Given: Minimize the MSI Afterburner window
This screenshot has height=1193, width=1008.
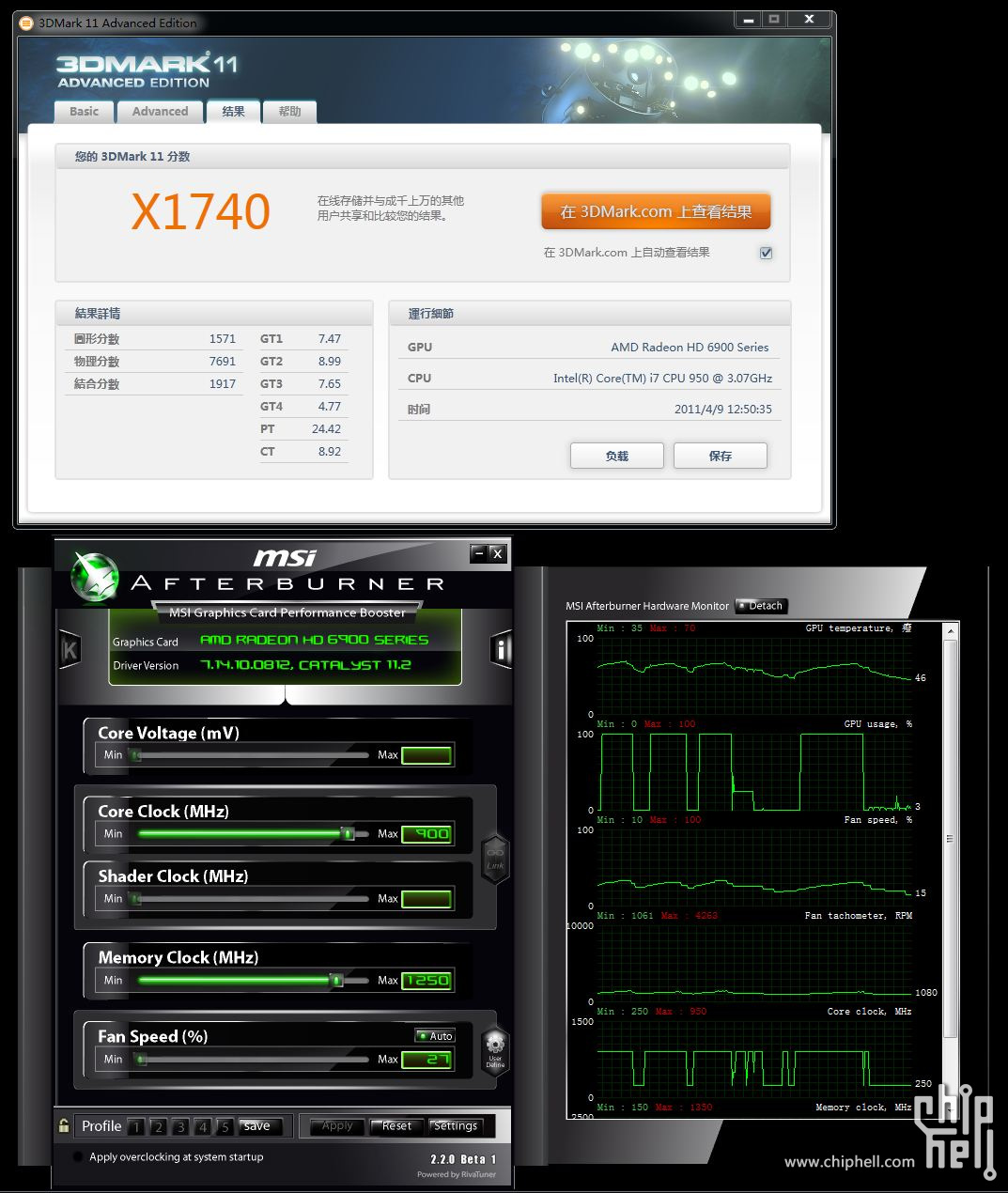Looking at the screenshot, I should coord(479,553).
